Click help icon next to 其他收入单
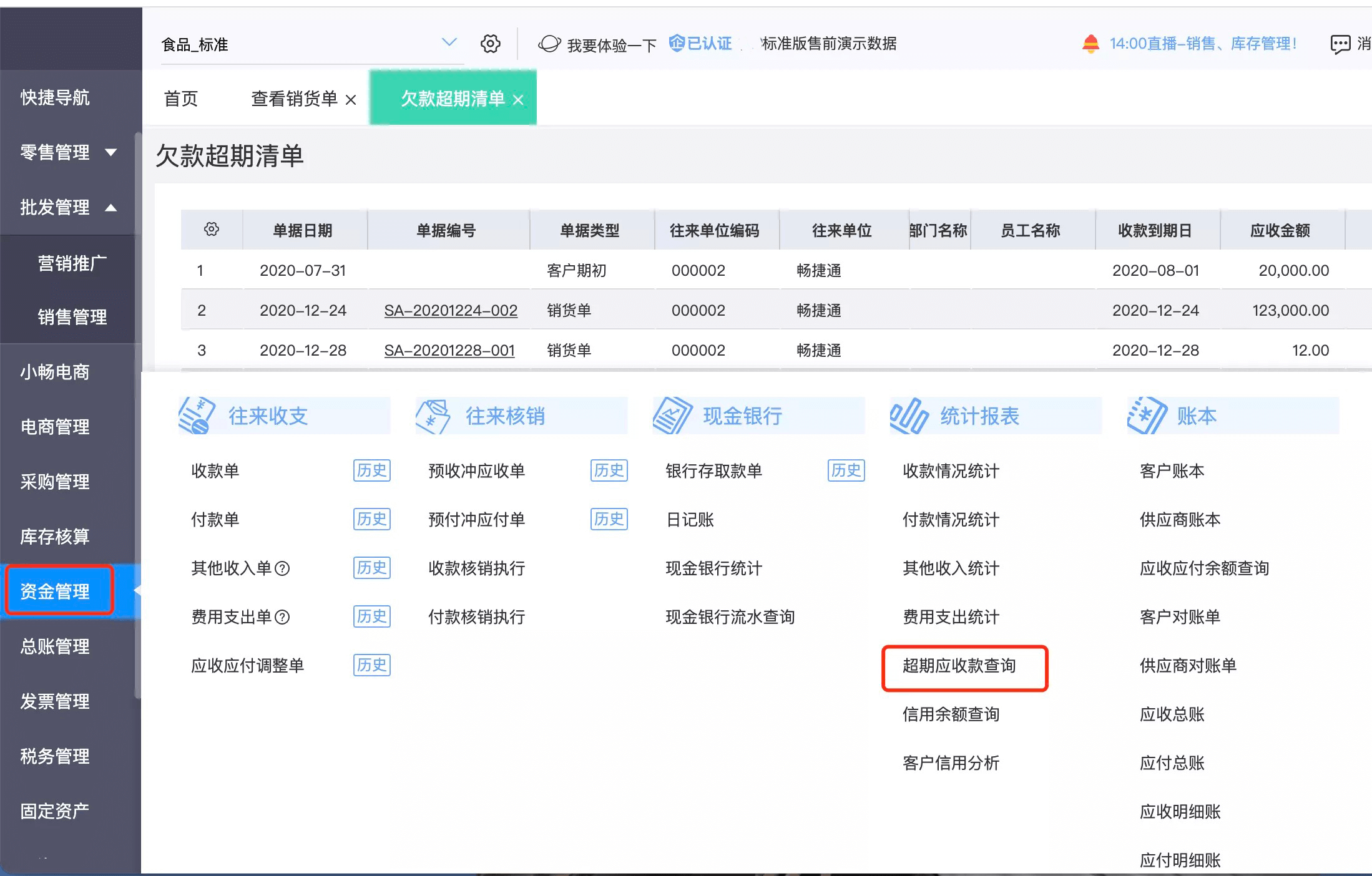This screenshot has width=1372, height=876. 282,568
